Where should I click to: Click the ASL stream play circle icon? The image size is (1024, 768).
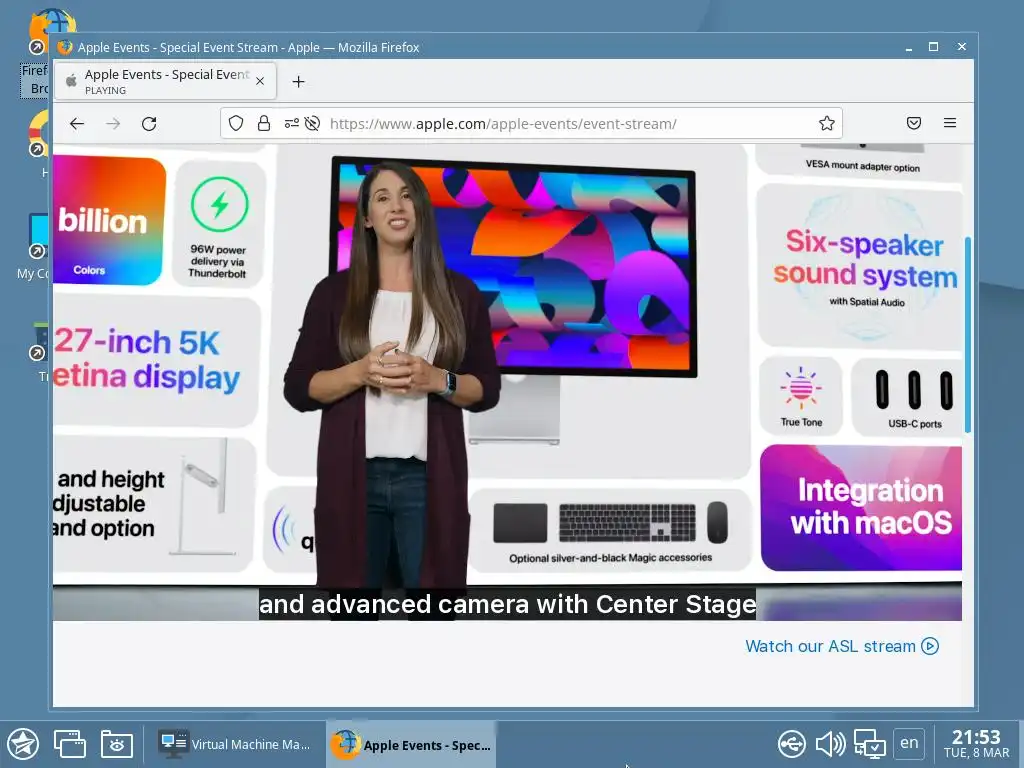tap(930, 646)
